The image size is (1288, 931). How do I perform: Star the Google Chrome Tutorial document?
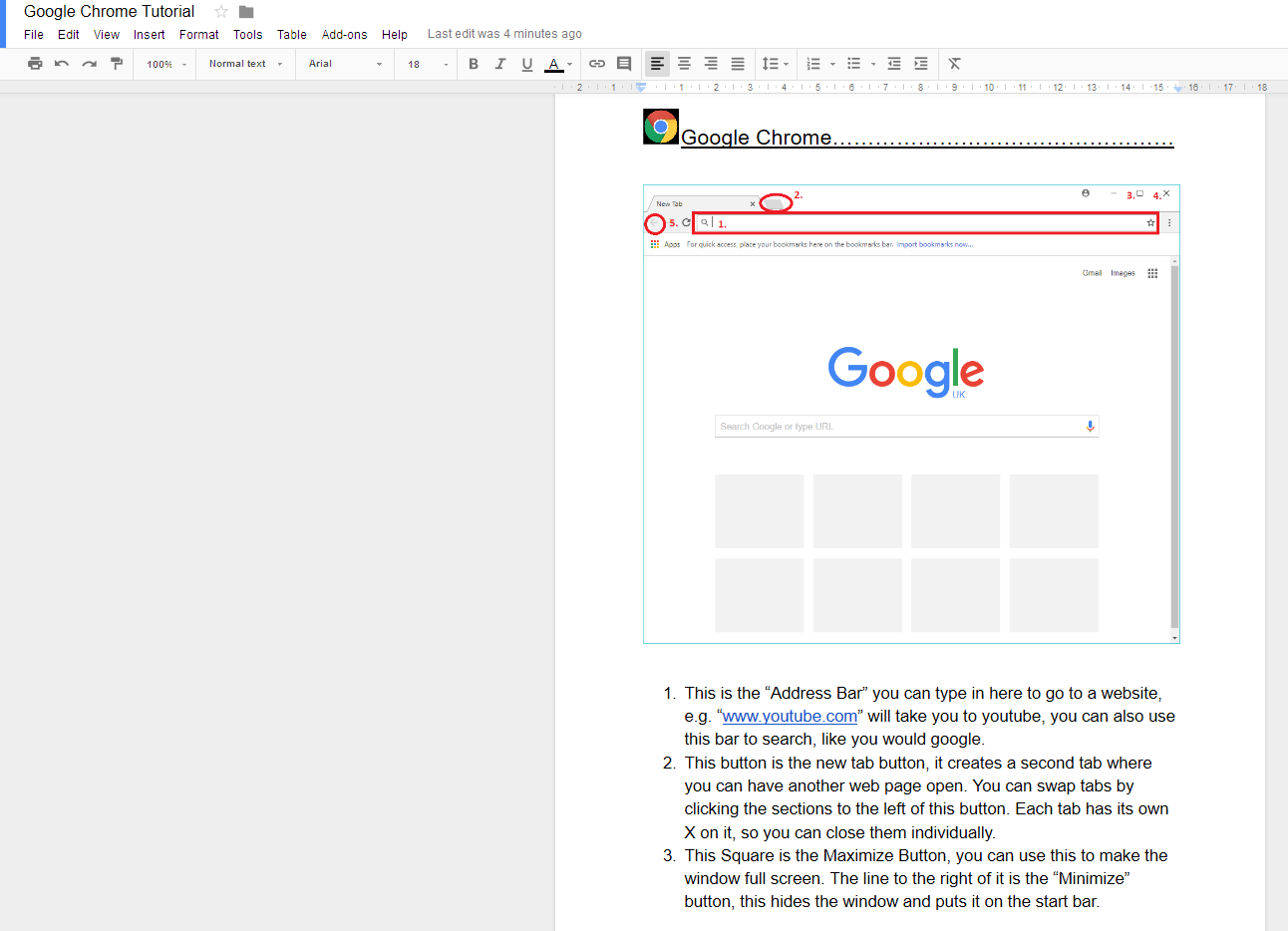pyautogui.click(x=221, y=12)
